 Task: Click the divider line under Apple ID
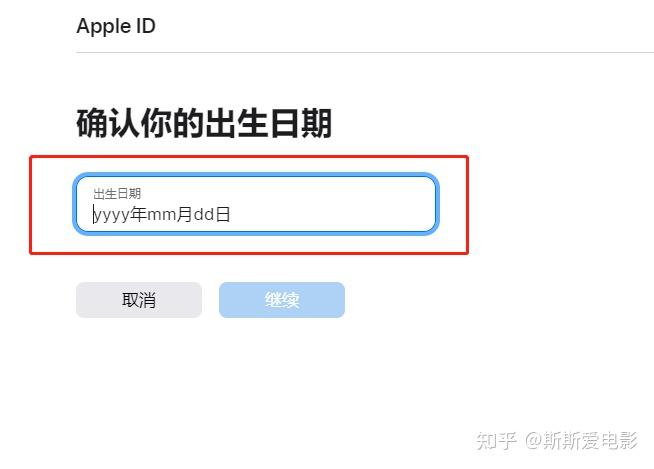pos(365,53)
